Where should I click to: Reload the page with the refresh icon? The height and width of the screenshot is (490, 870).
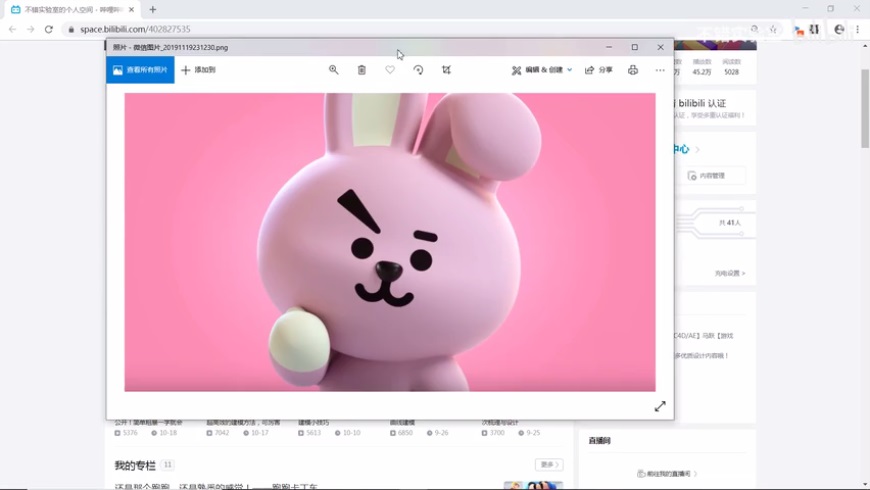coord(49,29)
